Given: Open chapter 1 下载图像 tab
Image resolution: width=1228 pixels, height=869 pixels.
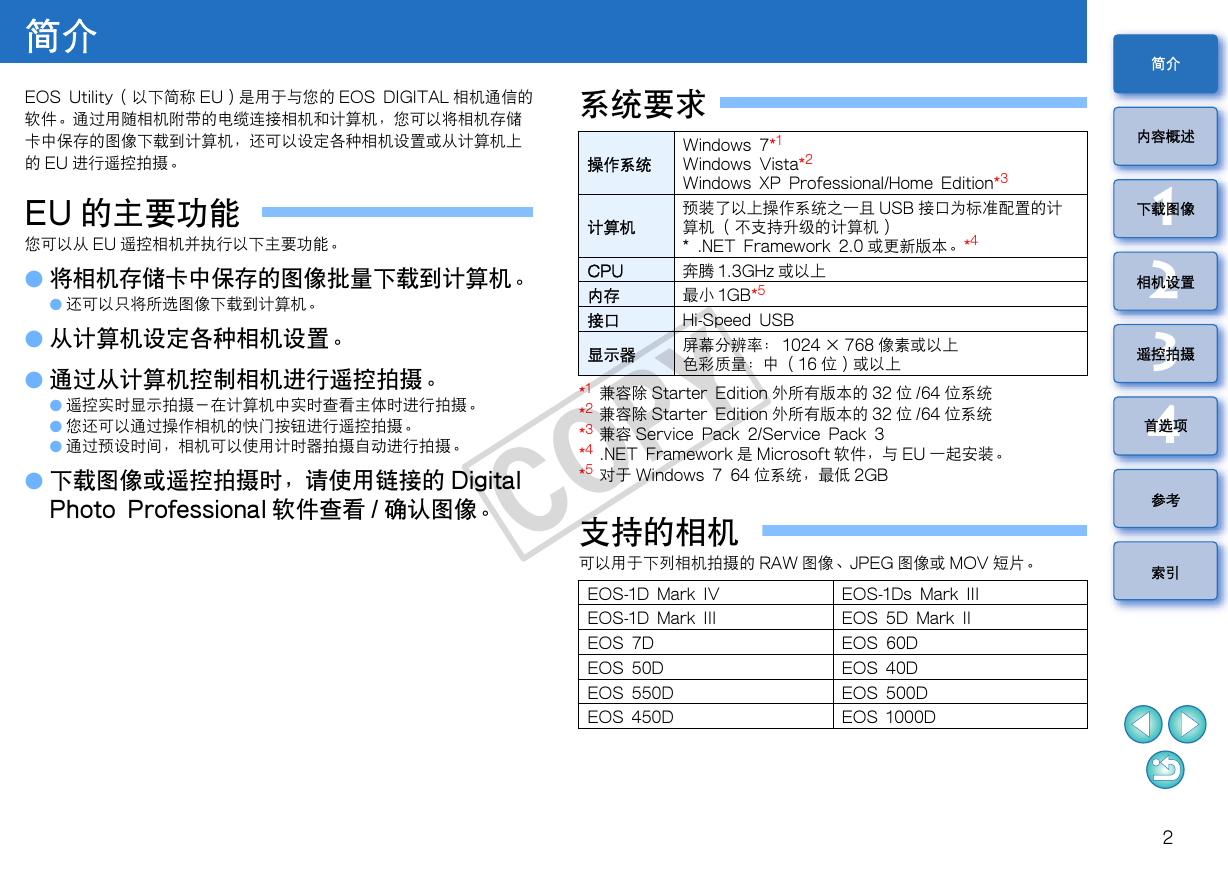Looking at the screenshot, I should point(1165,208).
